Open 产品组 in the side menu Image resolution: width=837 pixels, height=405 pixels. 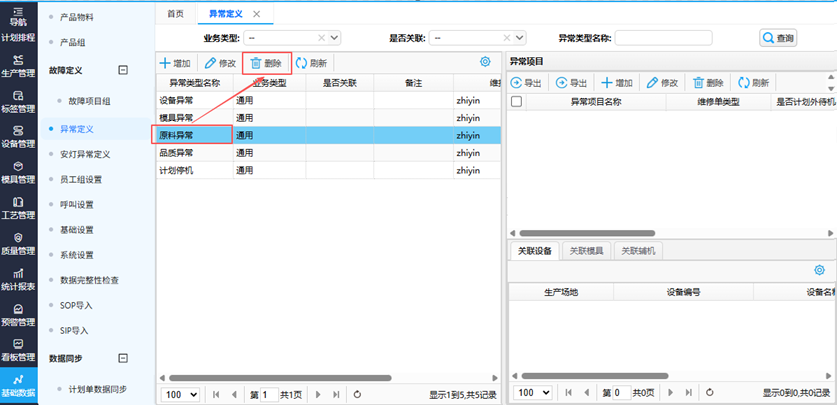[73, 42]
